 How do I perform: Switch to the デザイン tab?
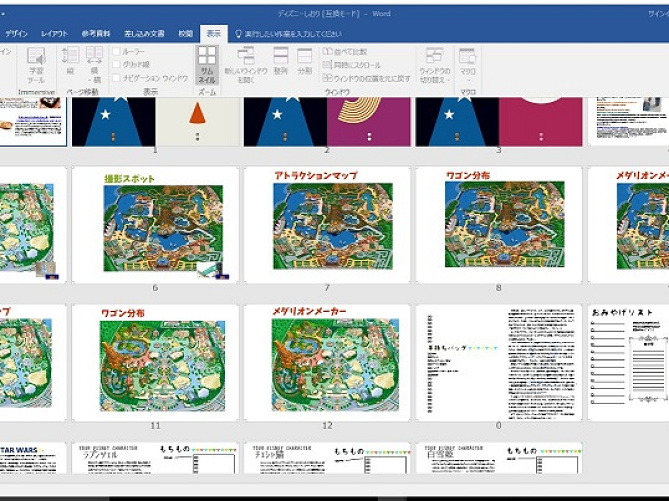pos(16,34)
